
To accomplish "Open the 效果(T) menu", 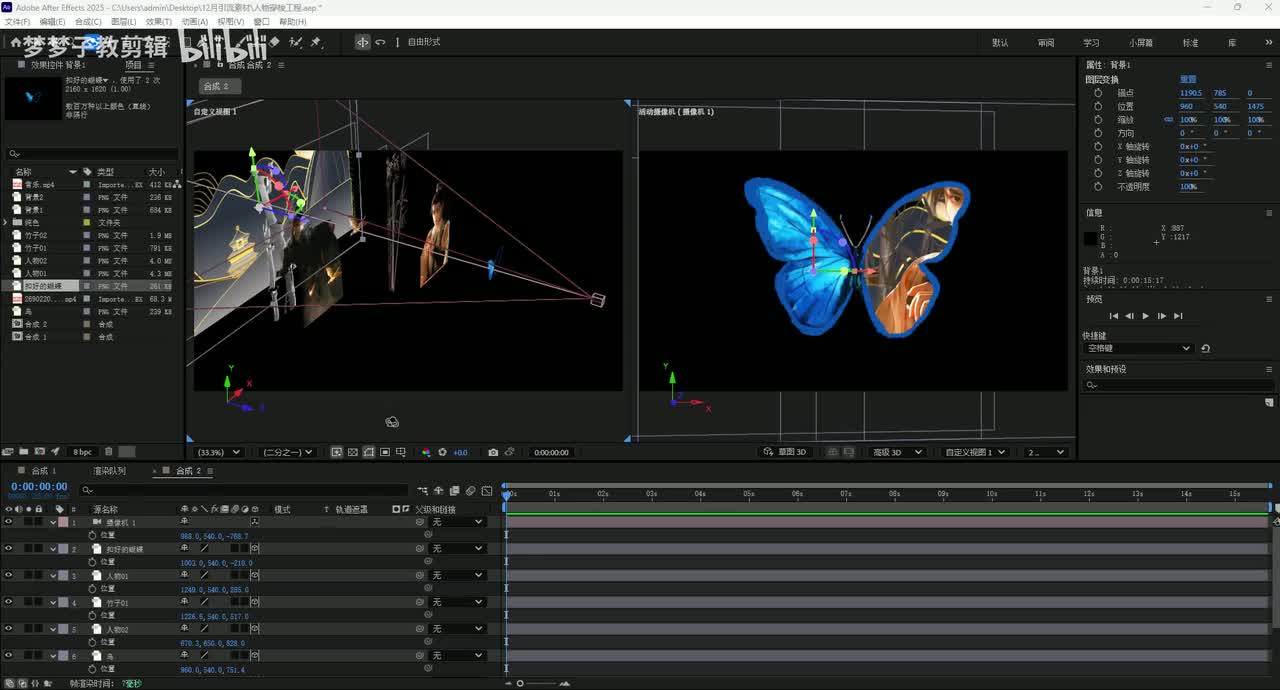I will click(158, 21).
